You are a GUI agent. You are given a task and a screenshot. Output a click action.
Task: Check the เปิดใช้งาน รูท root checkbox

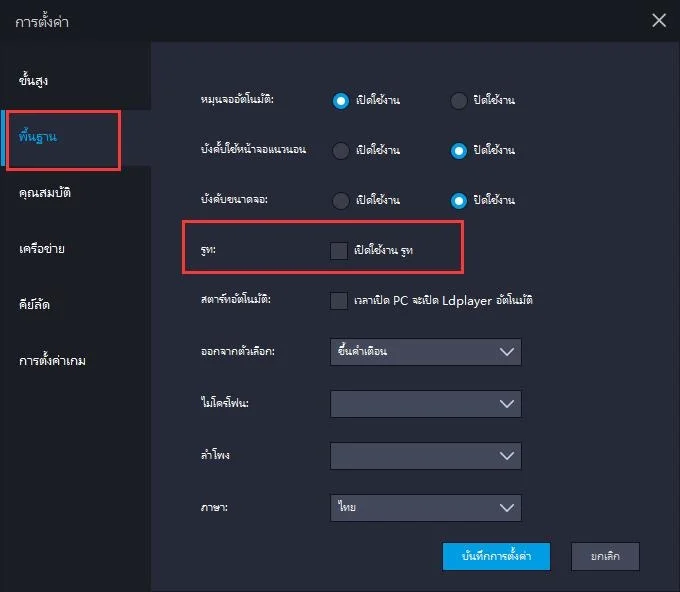coord(339,251)
